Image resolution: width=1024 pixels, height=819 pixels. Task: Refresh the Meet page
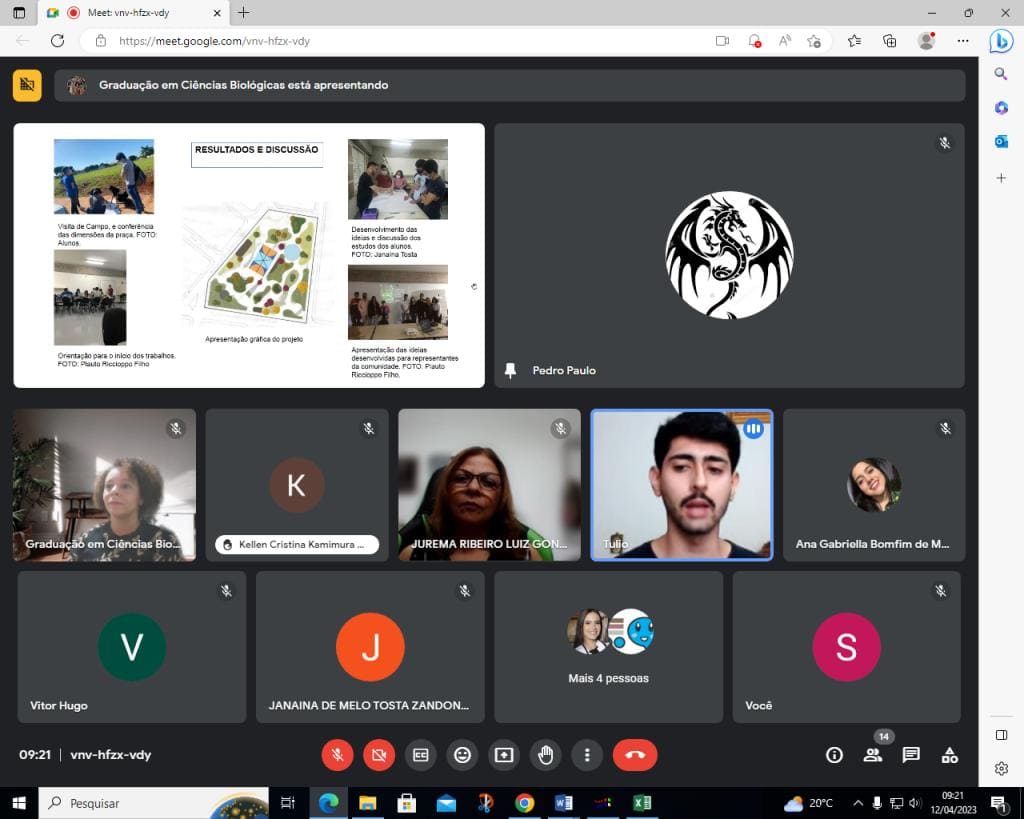(57, 40)
